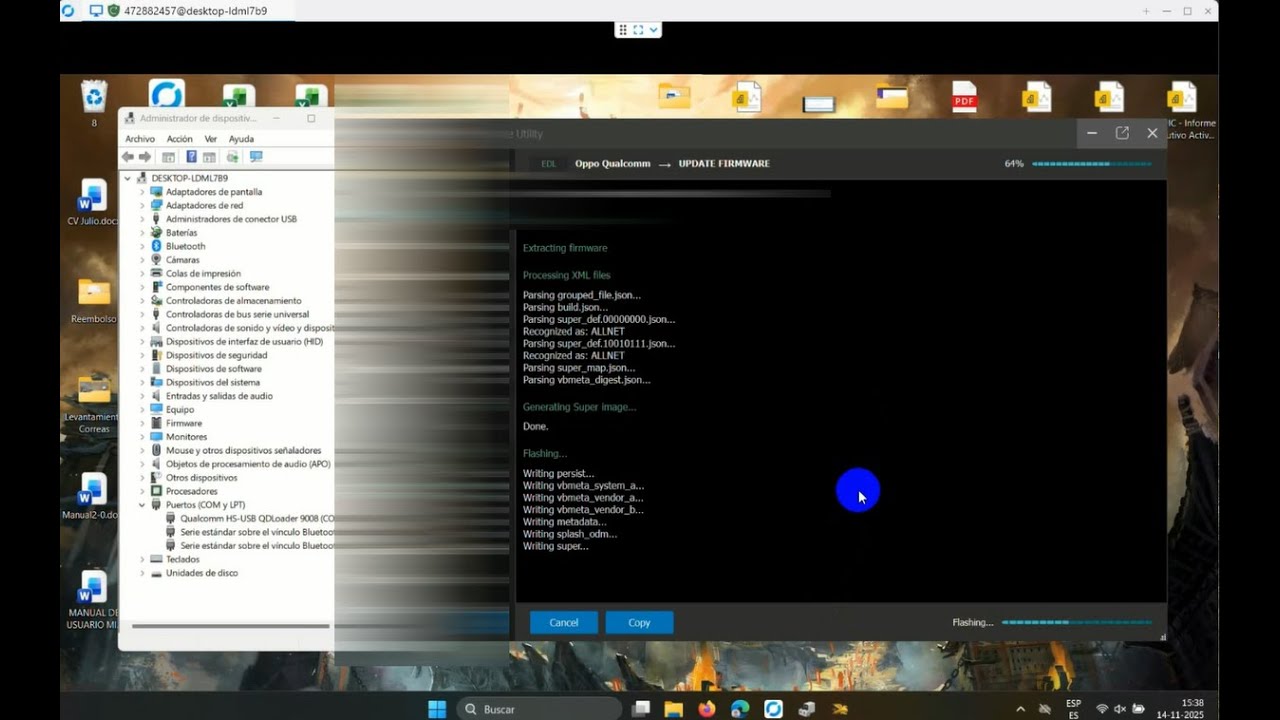Click the Flashing progress bar at bottom
This screenshot has width=1280, height=720.
pyautogui.click(x=1076, y=622)
